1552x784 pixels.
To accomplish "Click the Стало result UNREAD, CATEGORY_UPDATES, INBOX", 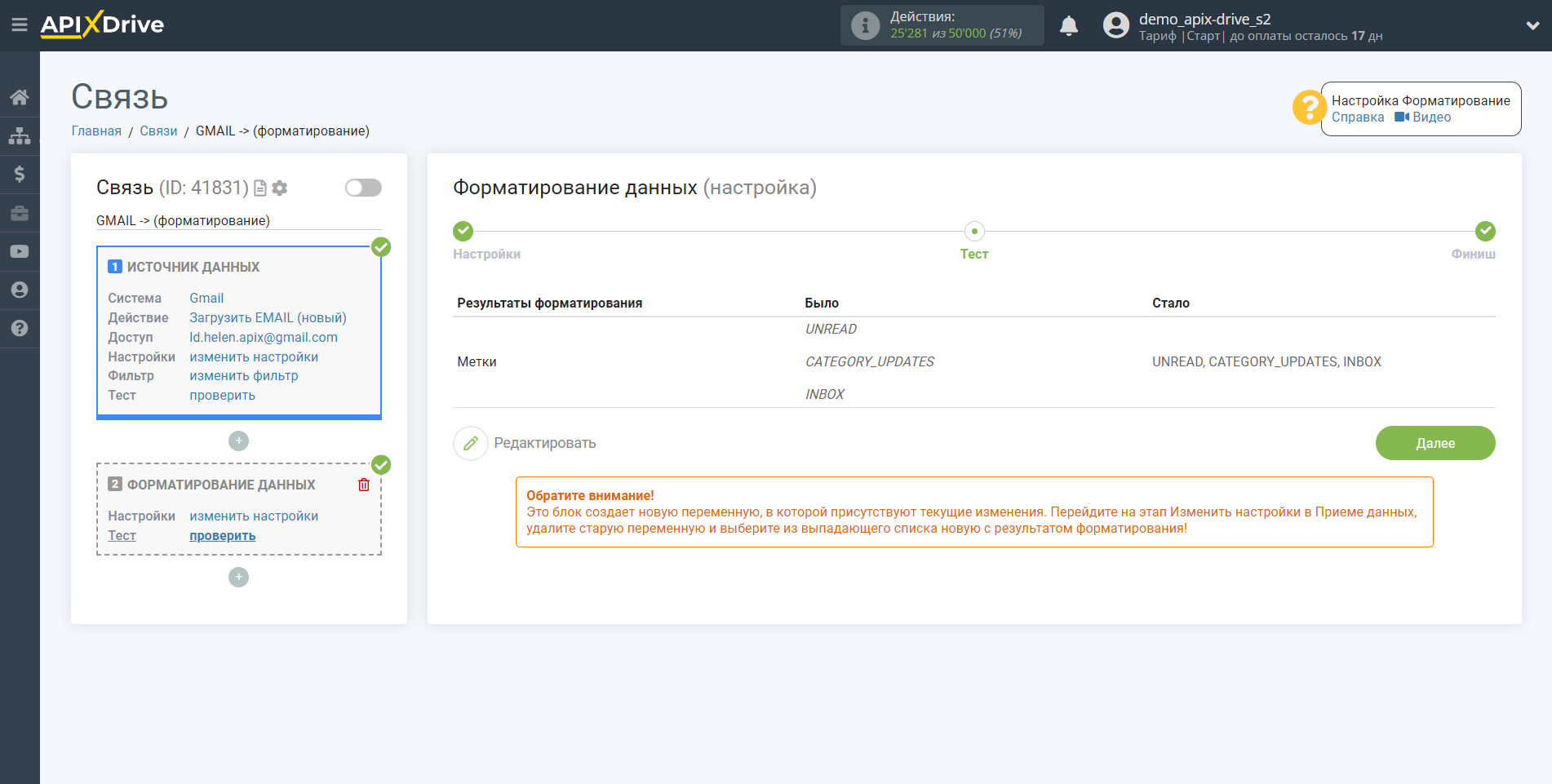I will coord(1266,361).
